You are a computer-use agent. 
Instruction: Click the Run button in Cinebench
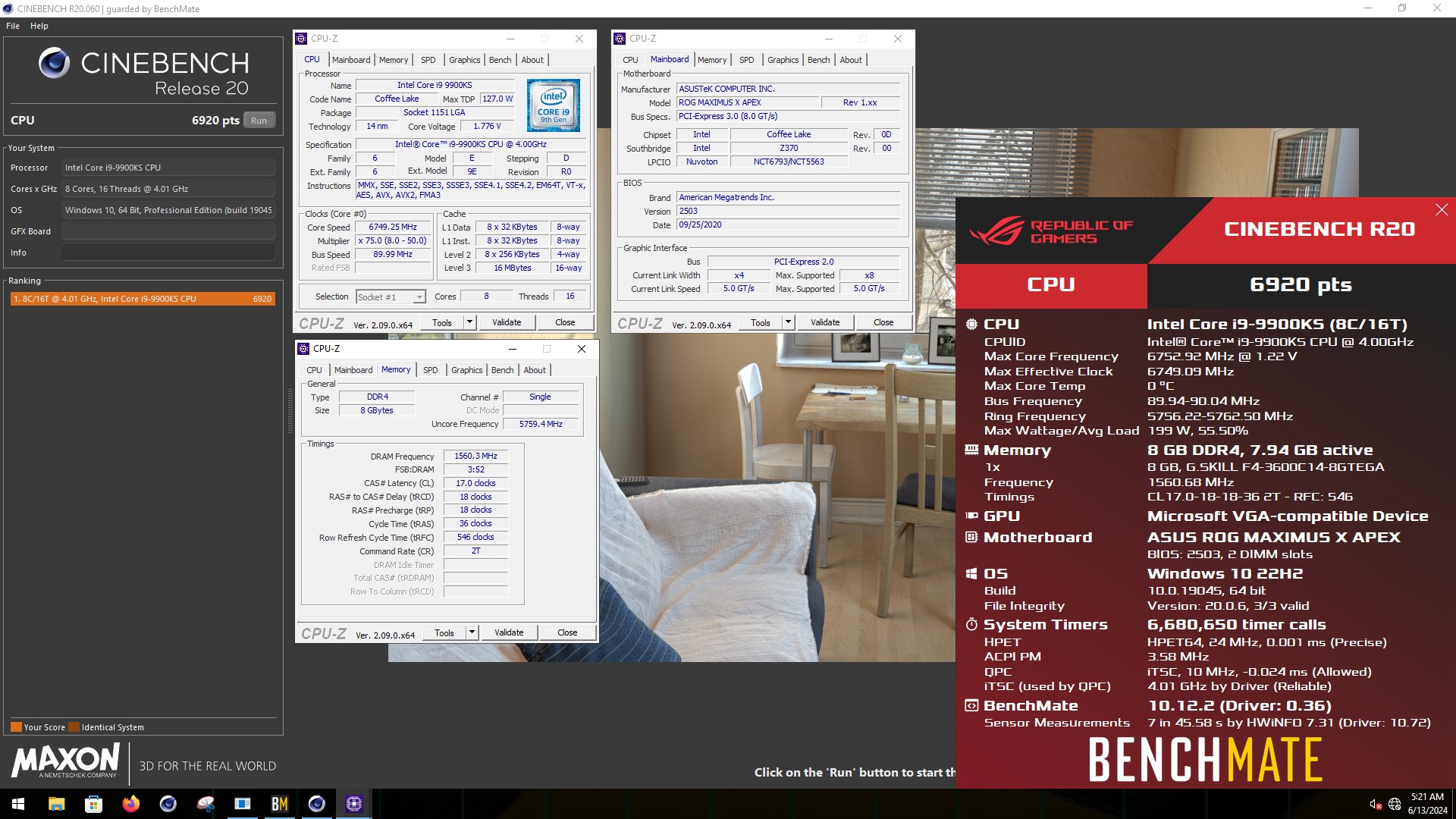259,121
